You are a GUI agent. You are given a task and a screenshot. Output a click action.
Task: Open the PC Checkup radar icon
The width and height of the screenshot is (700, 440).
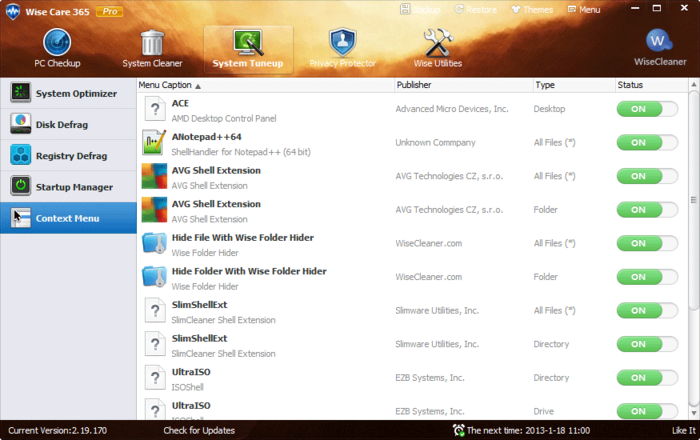coord(57,42)
